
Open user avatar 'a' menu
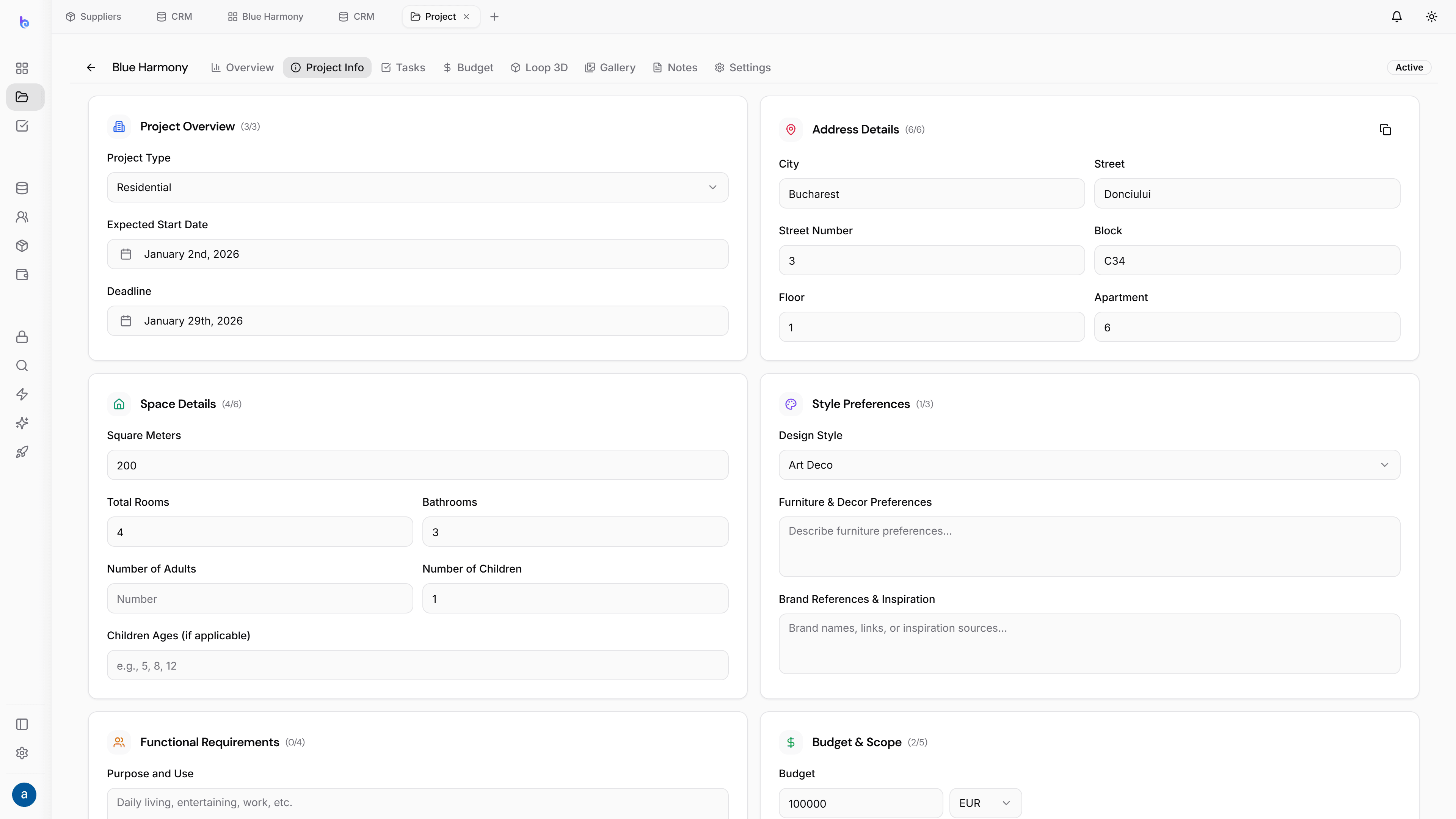(x=24, y=795)
